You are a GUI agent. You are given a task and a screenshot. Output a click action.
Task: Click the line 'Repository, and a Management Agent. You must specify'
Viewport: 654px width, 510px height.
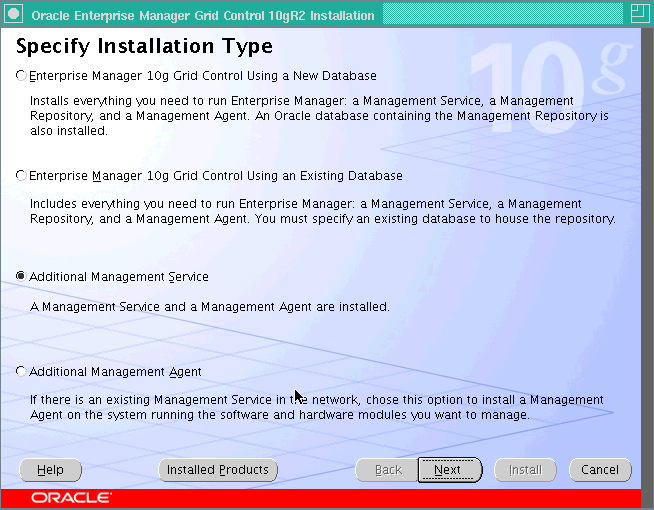tap(323, 219)
